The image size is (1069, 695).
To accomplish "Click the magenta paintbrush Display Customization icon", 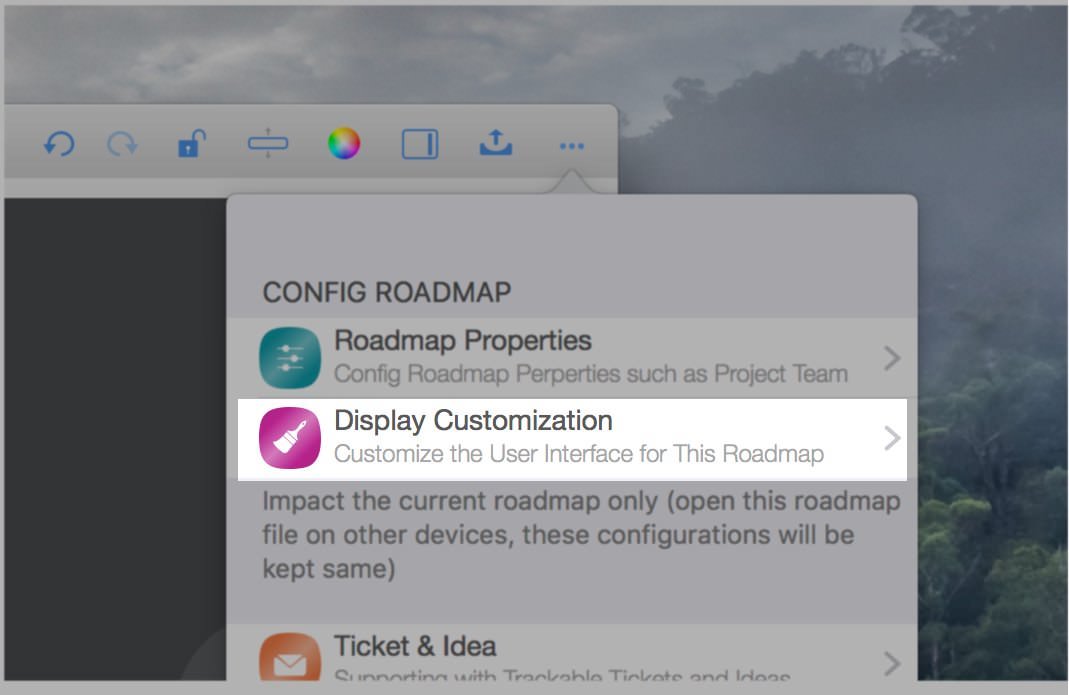I will point(289,438).
